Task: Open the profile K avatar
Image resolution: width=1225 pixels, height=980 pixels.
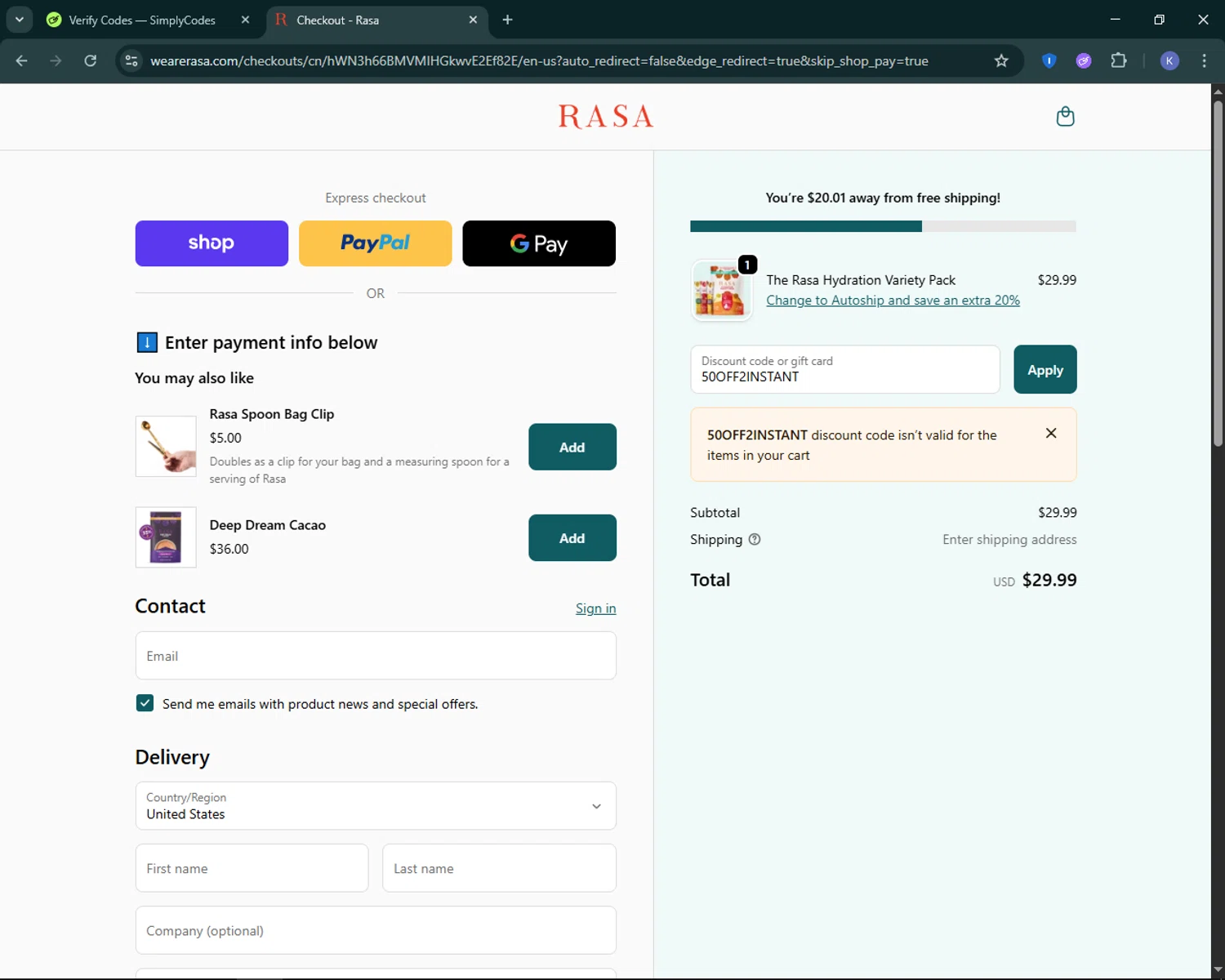Action: pyautogui.click(x=1169, y=60)
